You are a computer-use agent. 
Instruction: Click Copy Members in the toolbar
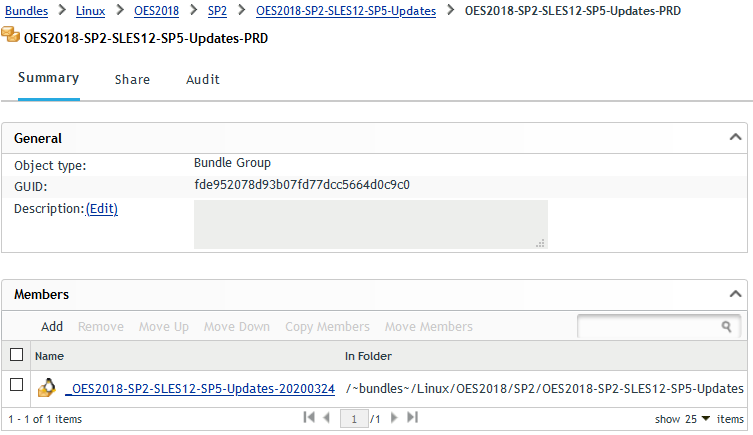pyautogui.click(x=328, y=326)
